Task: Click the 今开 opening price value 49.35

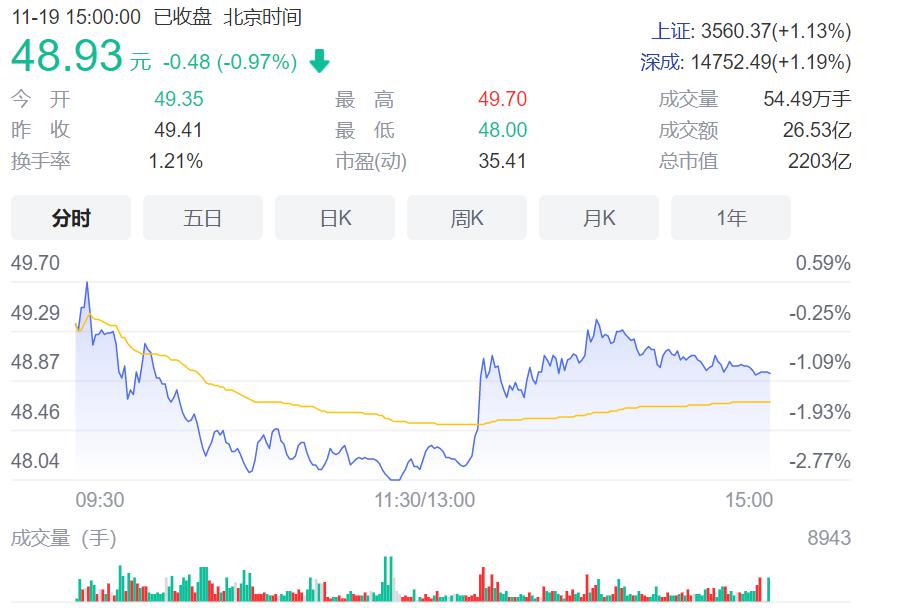Action: click(x=178, y=99)
